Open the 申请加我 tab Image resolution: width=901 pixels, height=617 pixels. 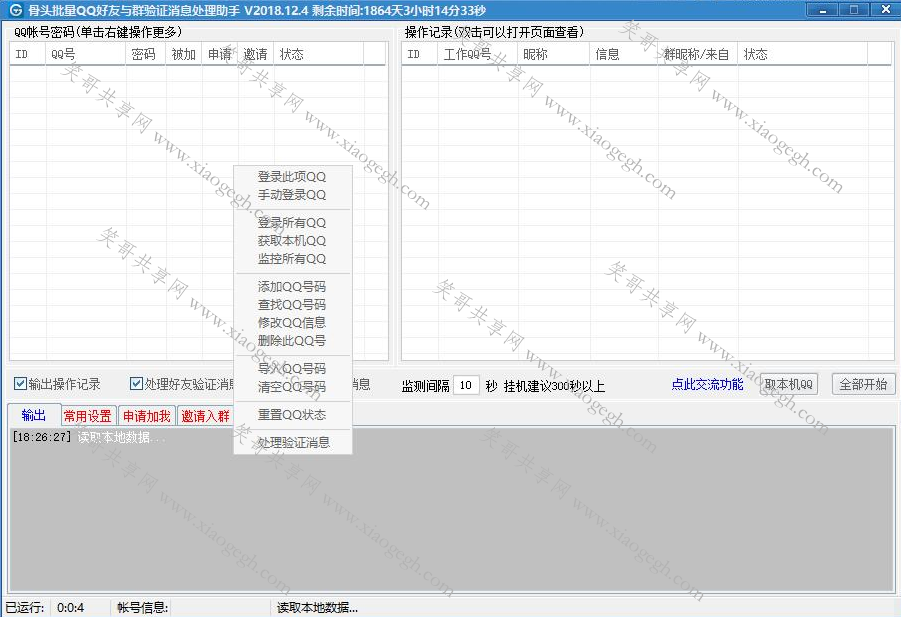[x=147, y=416]
